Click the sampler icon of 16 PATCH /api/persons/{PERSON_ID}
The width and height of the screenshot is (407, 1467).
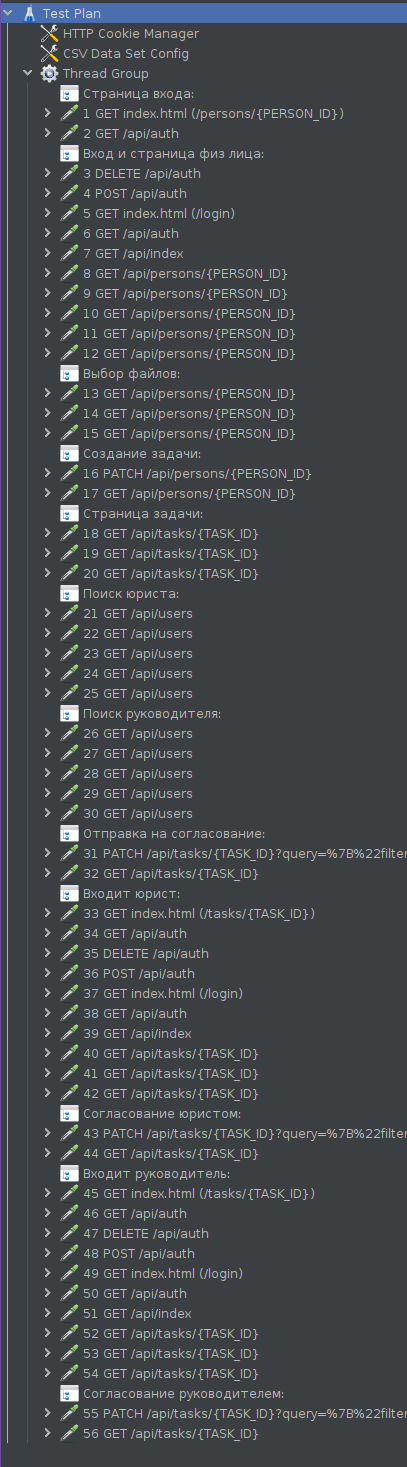coord(69,473)
